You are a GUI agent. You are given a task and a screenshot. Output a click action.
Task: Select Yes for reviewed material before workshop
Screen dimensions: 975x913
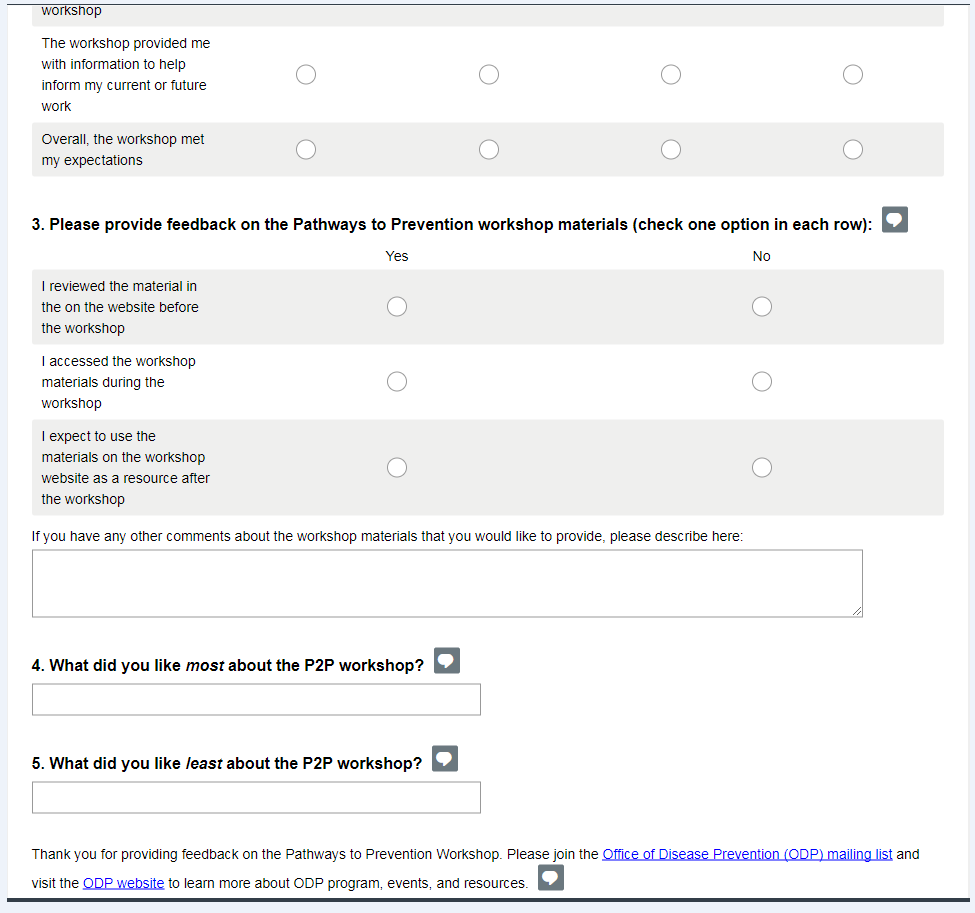397,306
